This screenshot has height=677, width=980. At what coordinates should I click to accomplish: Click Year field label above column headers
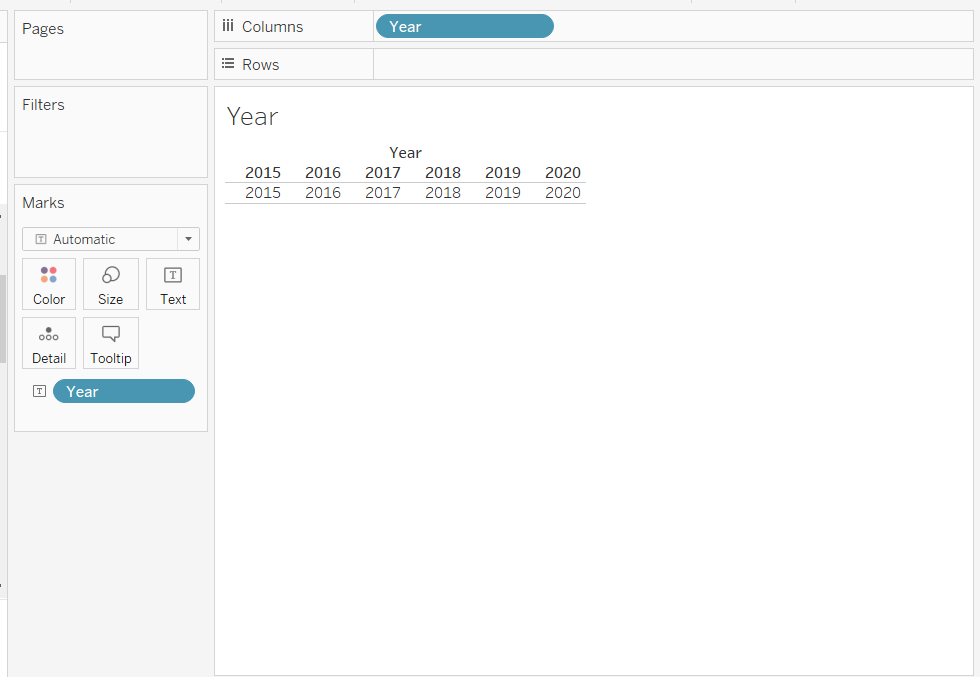(x=405, y=153)
